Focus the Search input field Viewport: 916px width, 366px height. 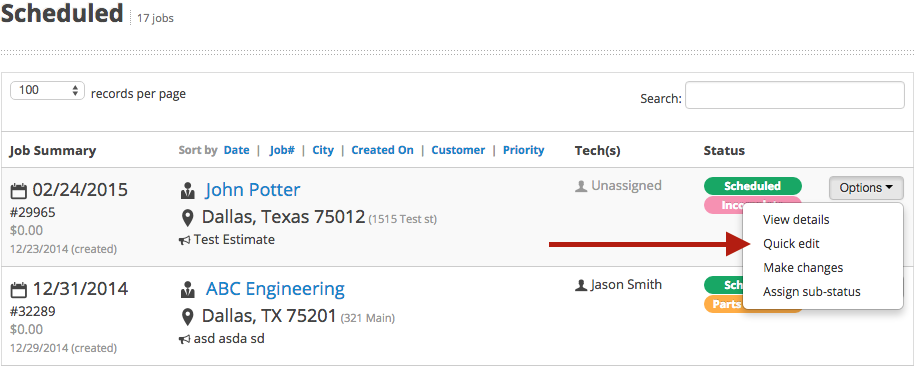click(794, 95)
